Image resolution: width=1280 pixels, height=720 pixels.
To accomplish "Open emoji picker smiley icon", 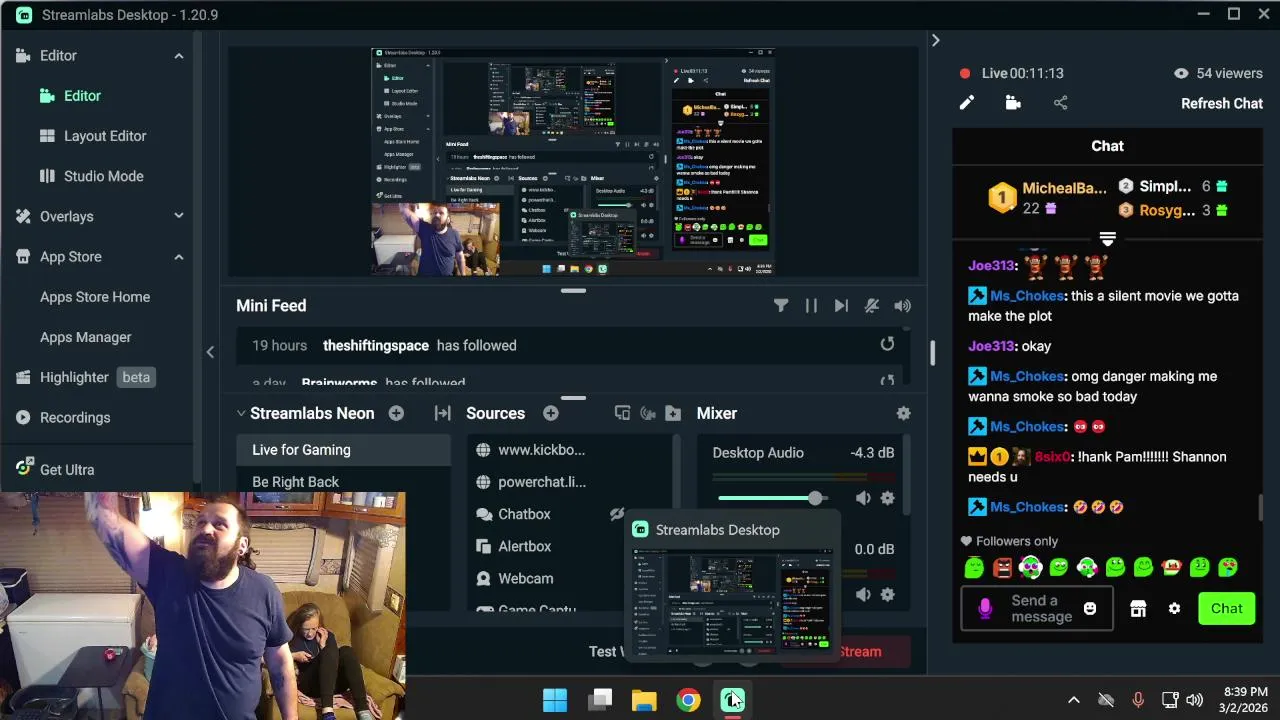I will tap(1090, 609).
